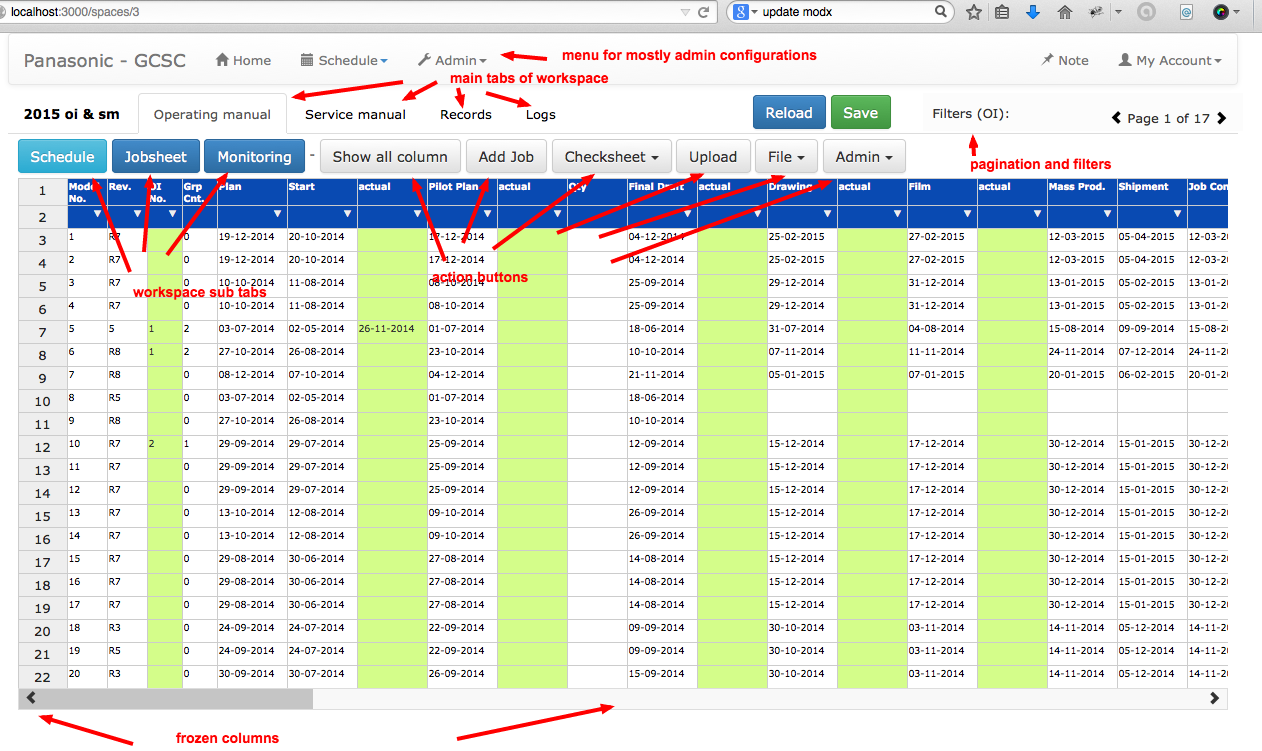1262x751 pixels.
Task: Open the Note pin link
Action: click(x=1064, y=60)
